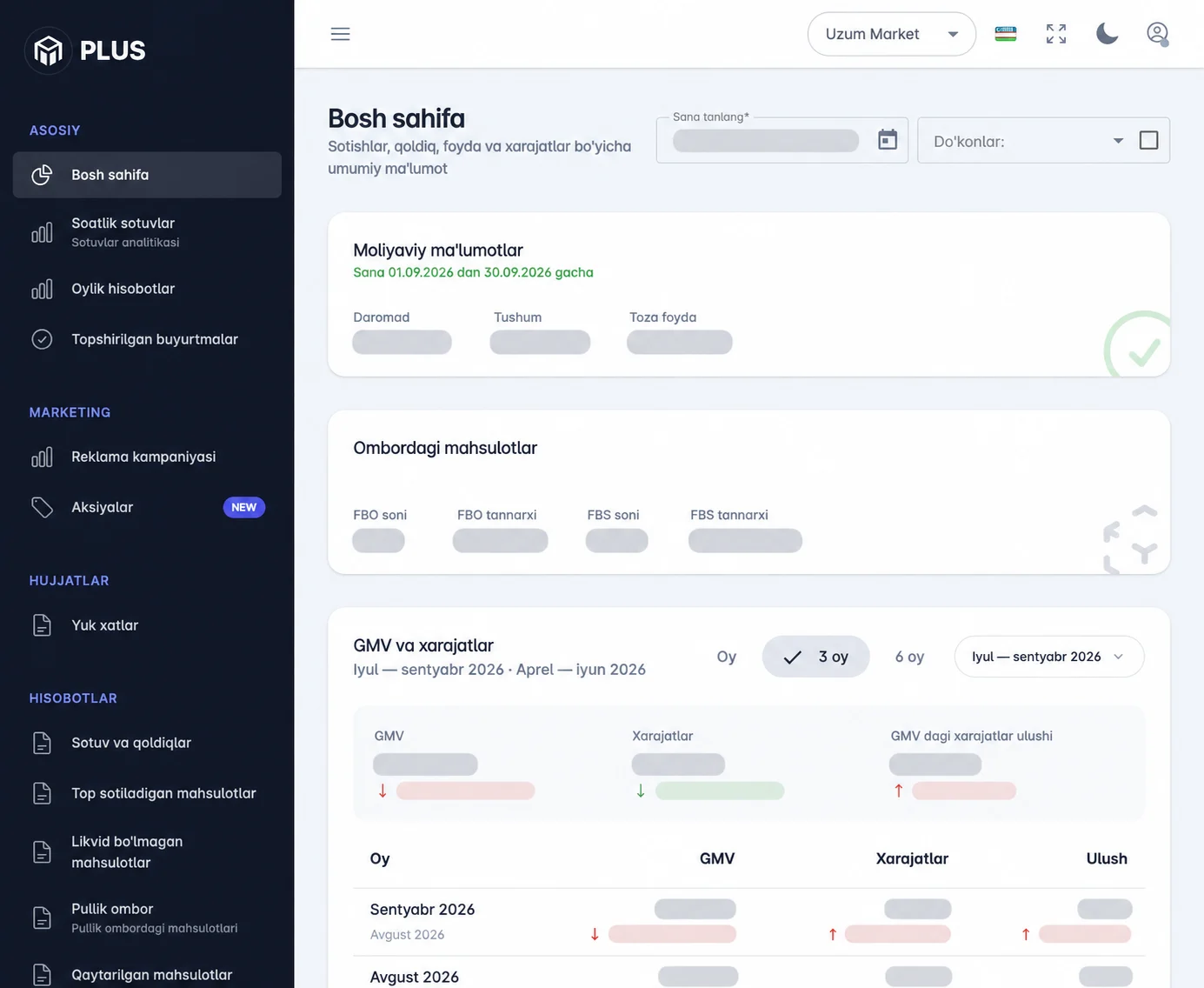The image size is (1204, 988).
Task: Click the Yuk xatlar document icon
Action: 42,625
